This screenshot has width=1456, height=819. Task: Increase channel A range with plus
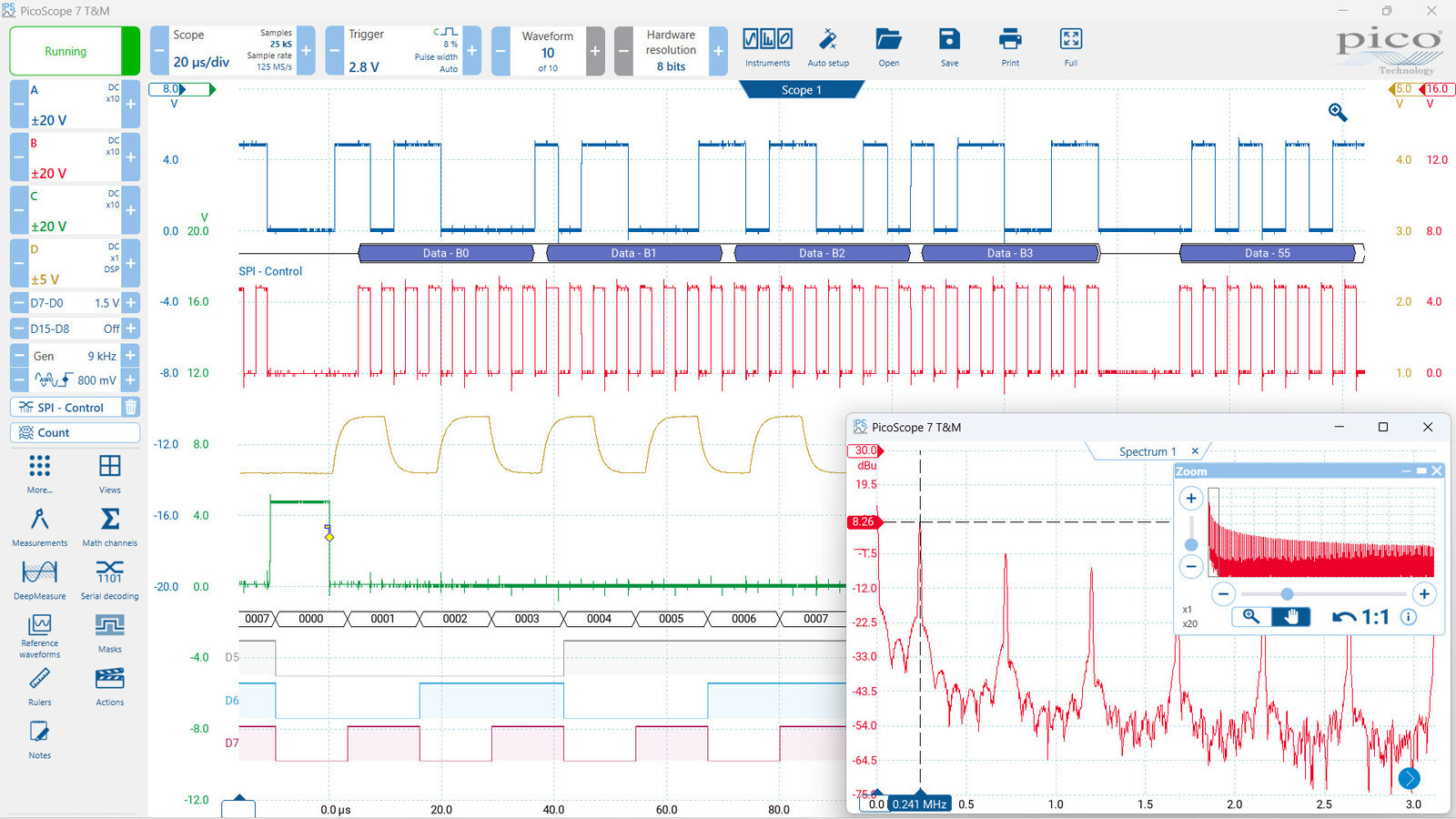[x=131, y=104]
